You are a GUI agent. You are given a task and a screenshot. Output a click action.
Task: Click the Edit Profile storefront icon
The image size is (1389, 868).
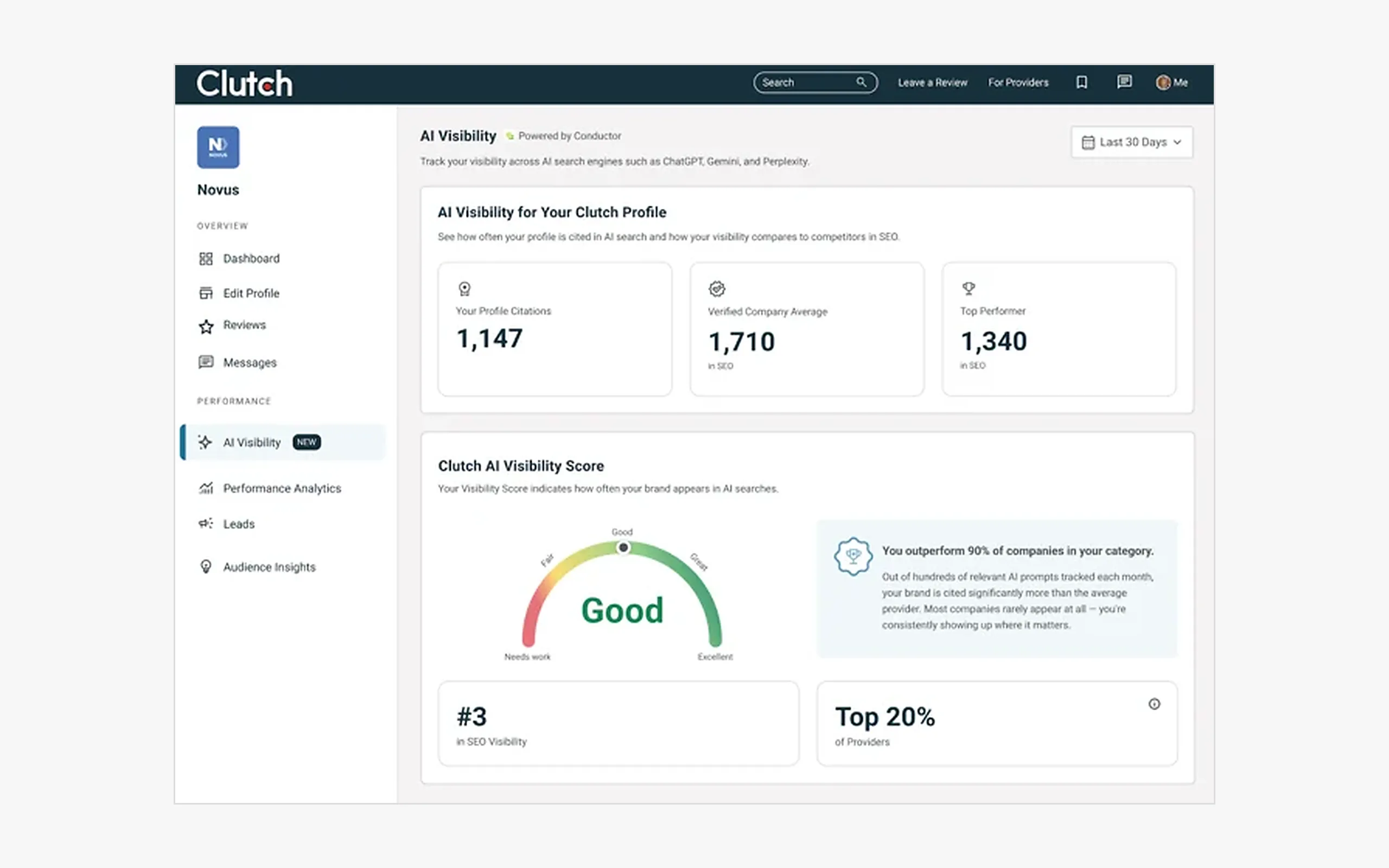[206, 293]
